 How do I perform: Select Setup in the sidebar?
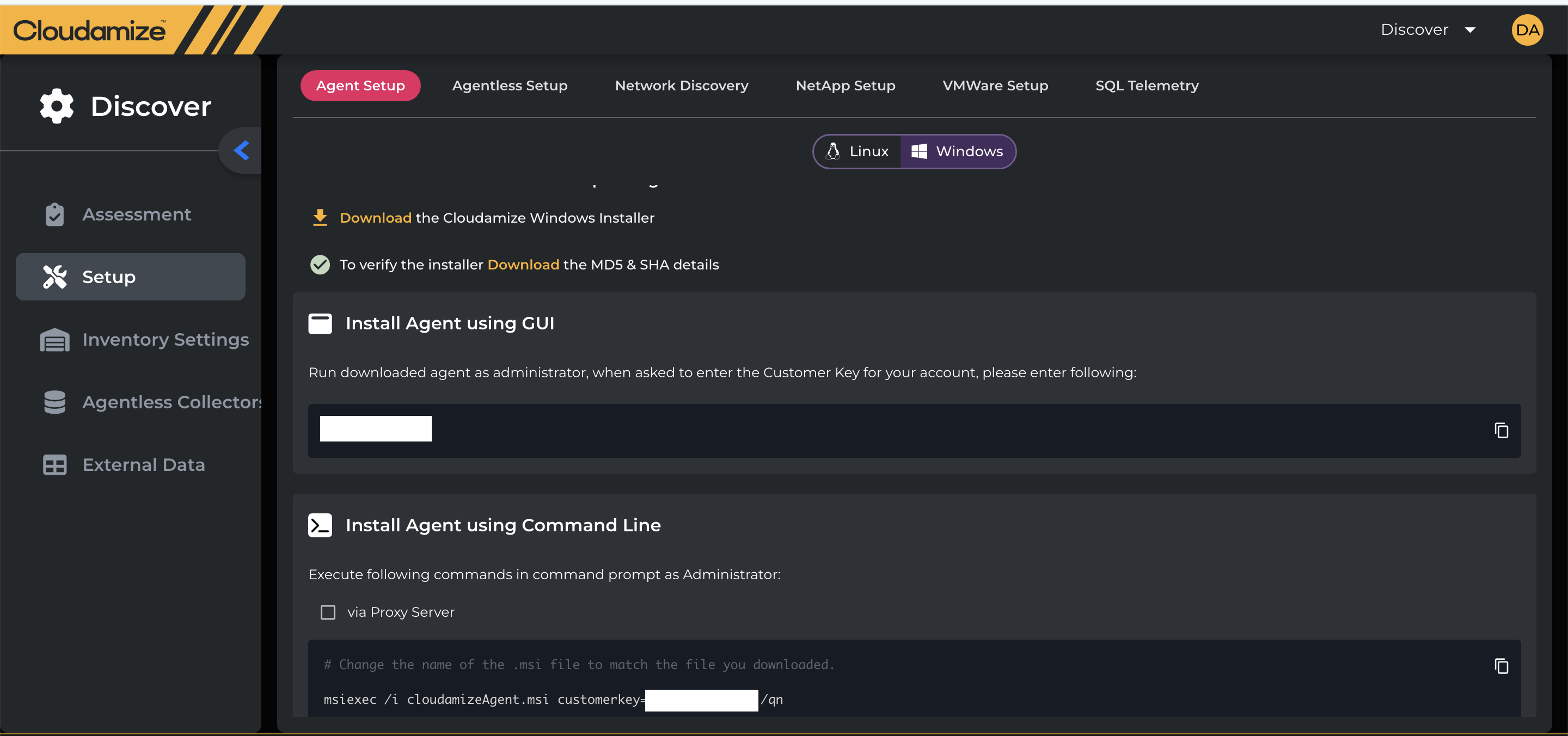tap(131, 277)
